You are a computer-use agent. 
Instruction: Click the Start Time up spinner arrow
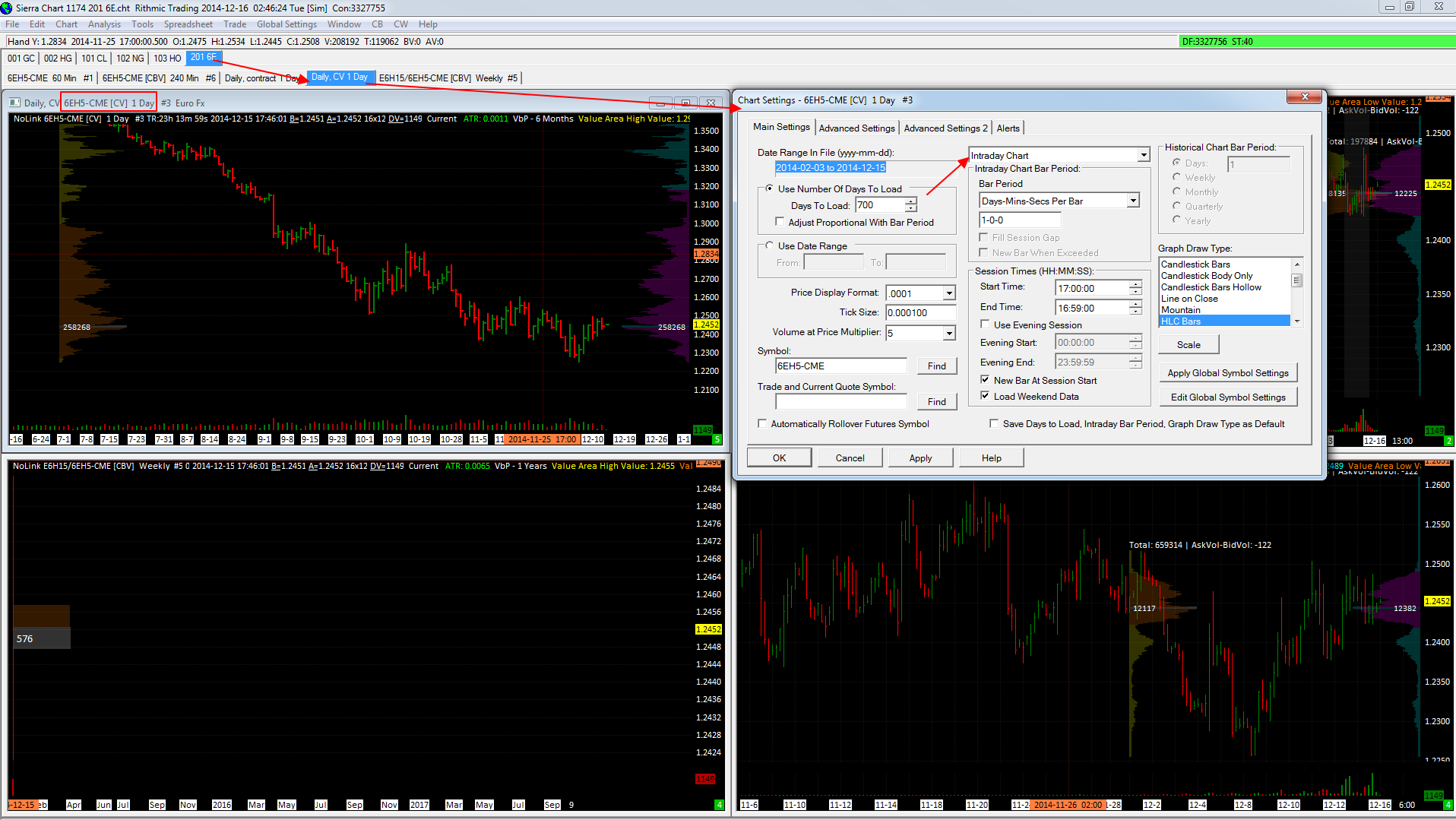click(x=1135, y=284)
